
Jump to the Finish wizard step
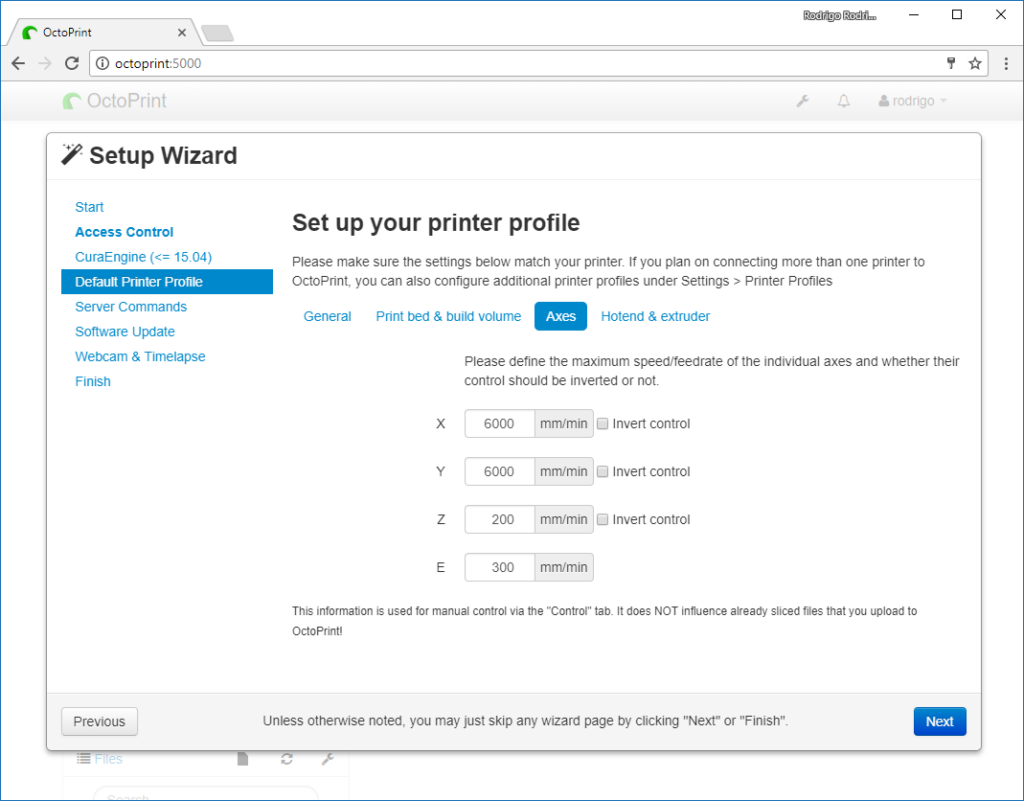point(93,381)
